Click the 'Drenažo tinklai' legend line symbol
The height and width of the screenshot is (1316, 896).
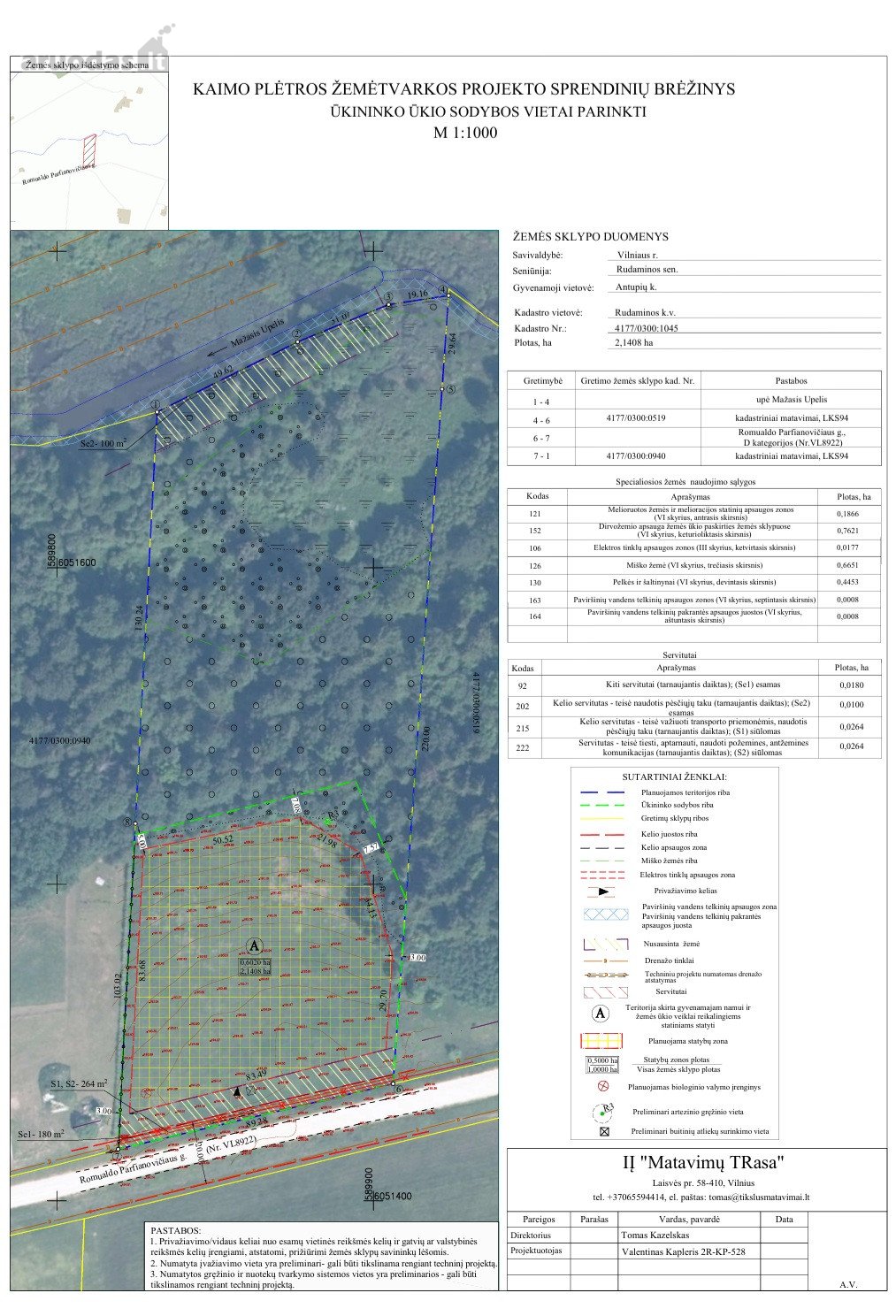coord(605,960)
